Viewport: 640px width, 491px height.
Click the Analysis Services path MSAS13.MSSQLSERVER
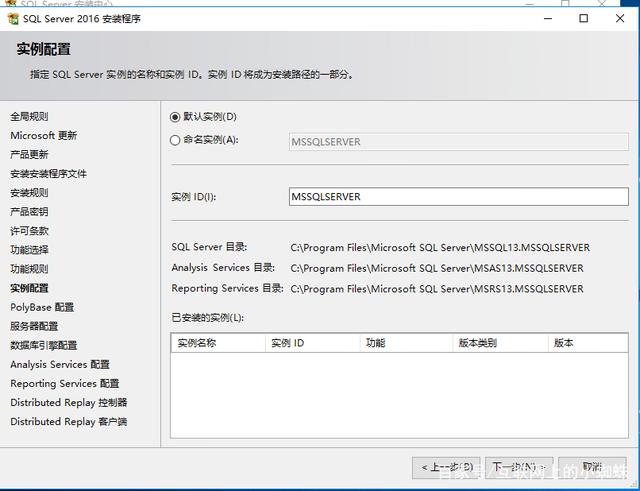(437, 268)
